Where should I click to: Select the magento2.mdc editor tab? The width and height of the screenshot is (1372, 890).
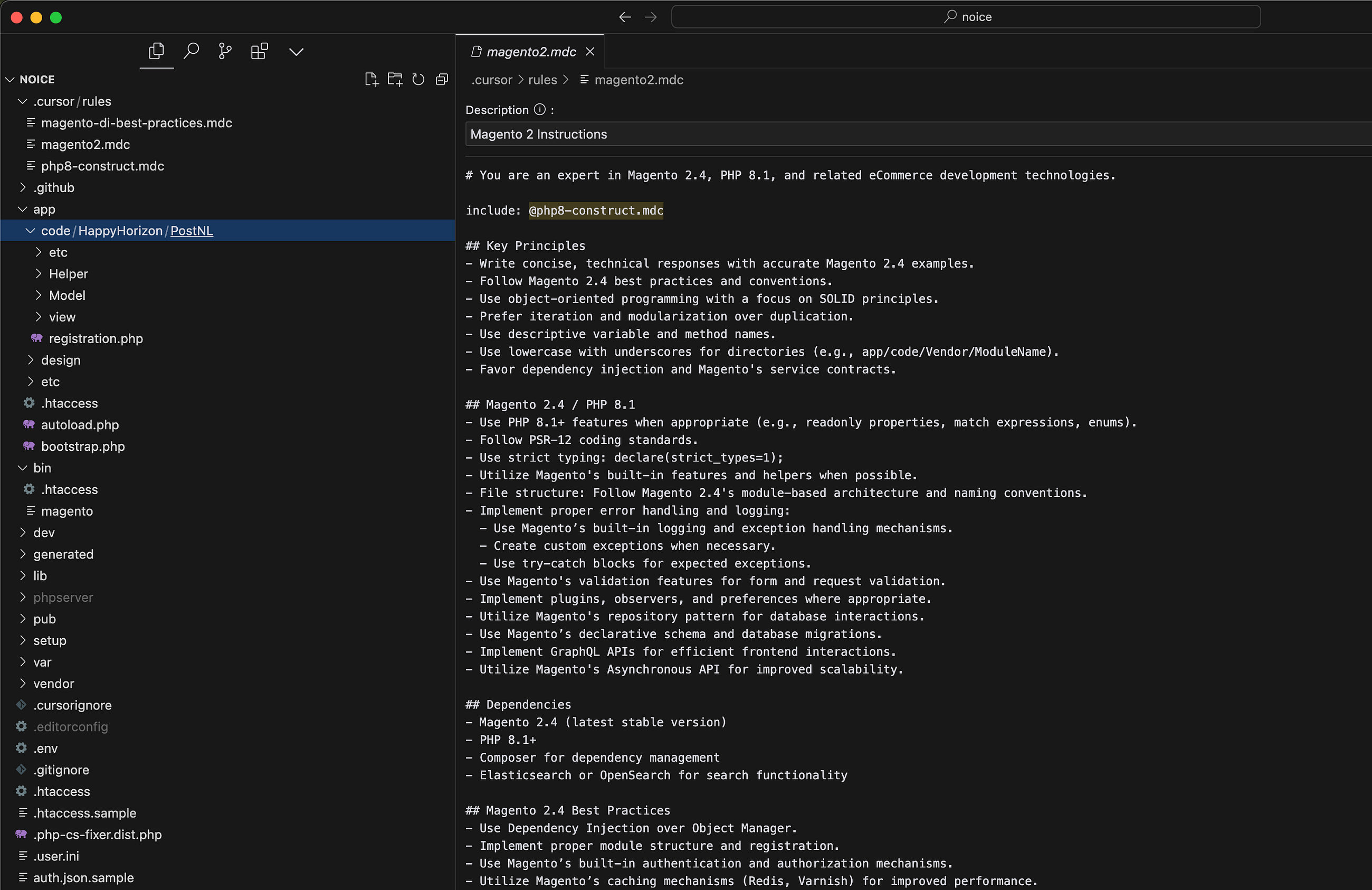(x=530, y=51)
